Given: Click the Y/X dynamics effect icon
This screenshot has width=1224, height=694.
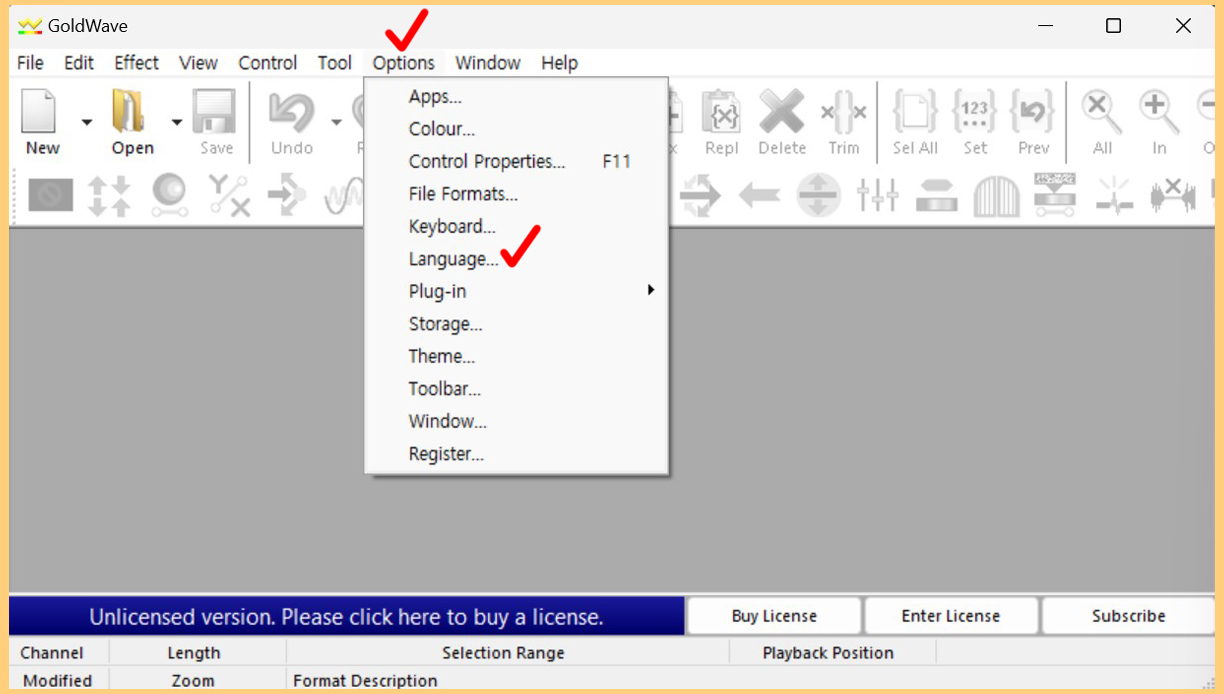Looking at the screenshot, I should point(229,195).
